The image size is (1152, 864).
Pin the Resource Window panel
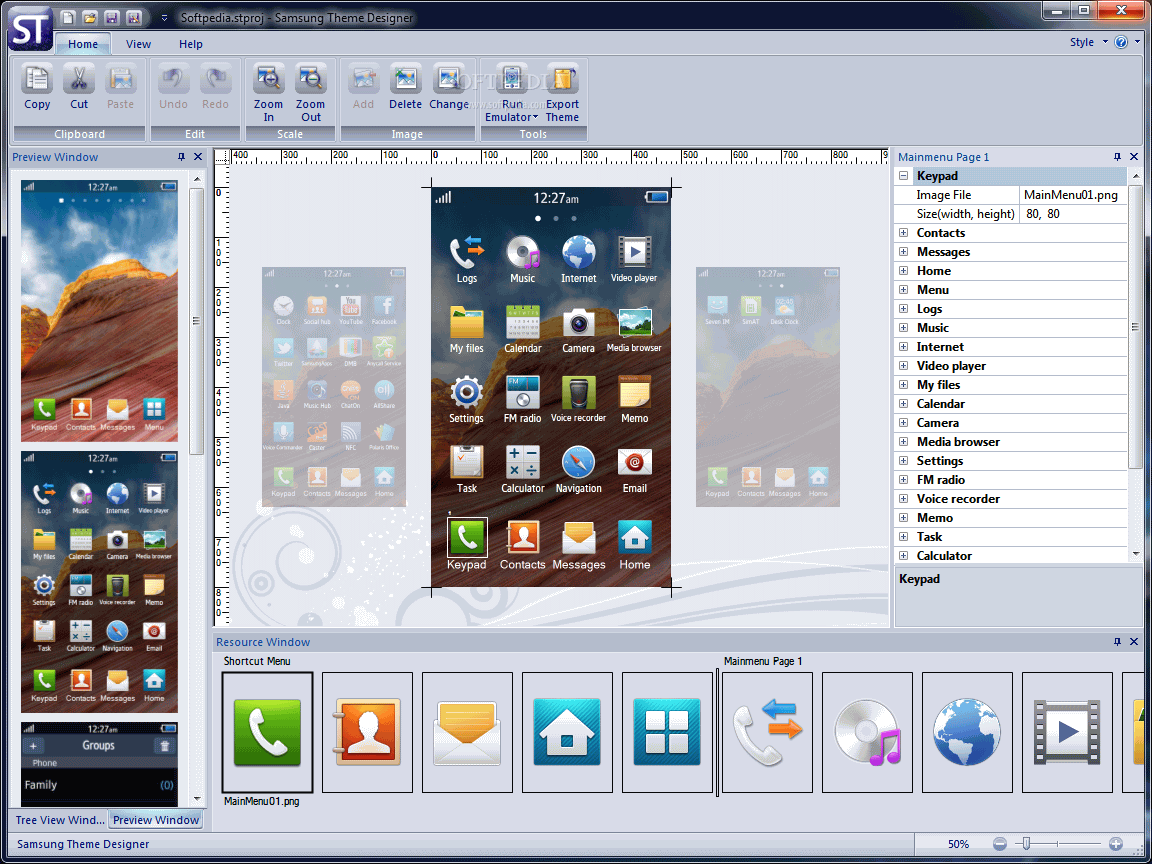click(1117, 641)
